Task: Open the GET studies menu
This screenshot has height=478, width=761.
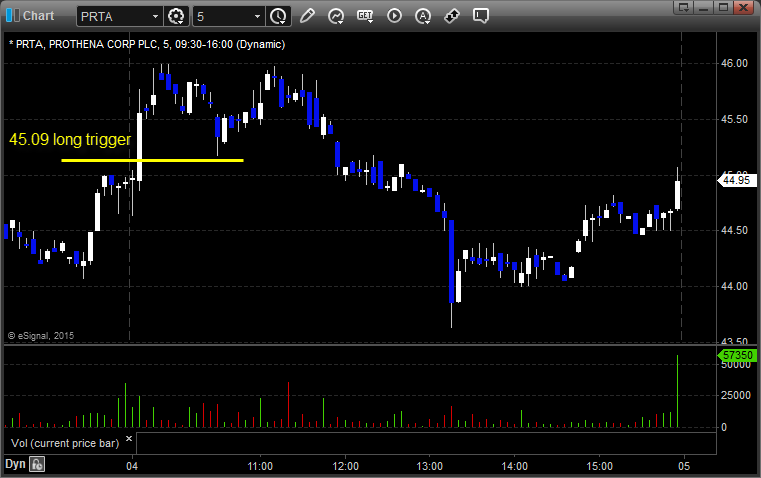Action: pyautogui.click(x=365, y=16)
